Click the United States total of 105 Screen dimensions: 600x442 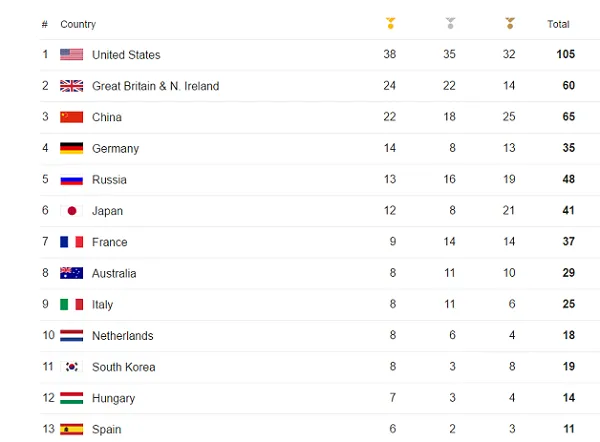tap(568, 55)
